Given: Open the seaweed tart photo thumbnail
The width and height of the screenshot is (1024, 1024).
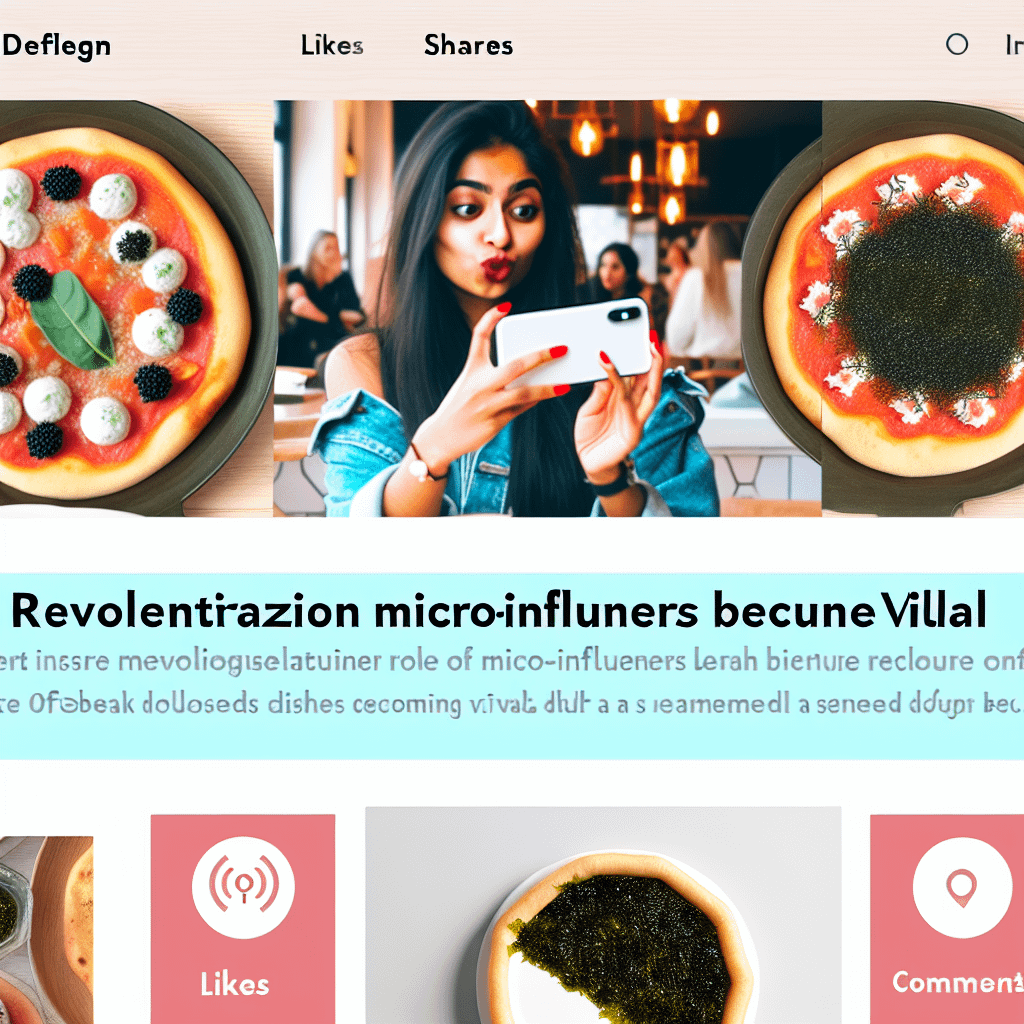Looking at the screenshot, I should pyautogui.click(x=603, y=916).
